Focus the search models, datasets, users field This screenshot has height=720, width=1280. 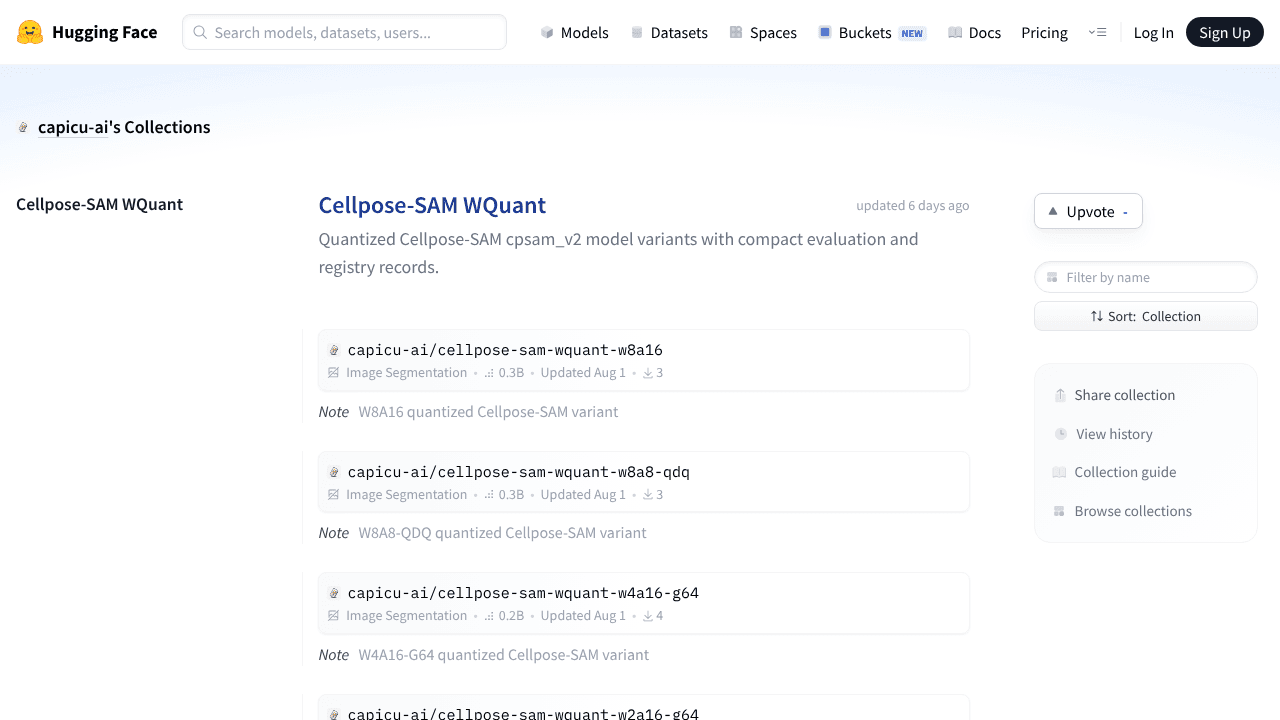pyautogui.click(x=344, y=32)
